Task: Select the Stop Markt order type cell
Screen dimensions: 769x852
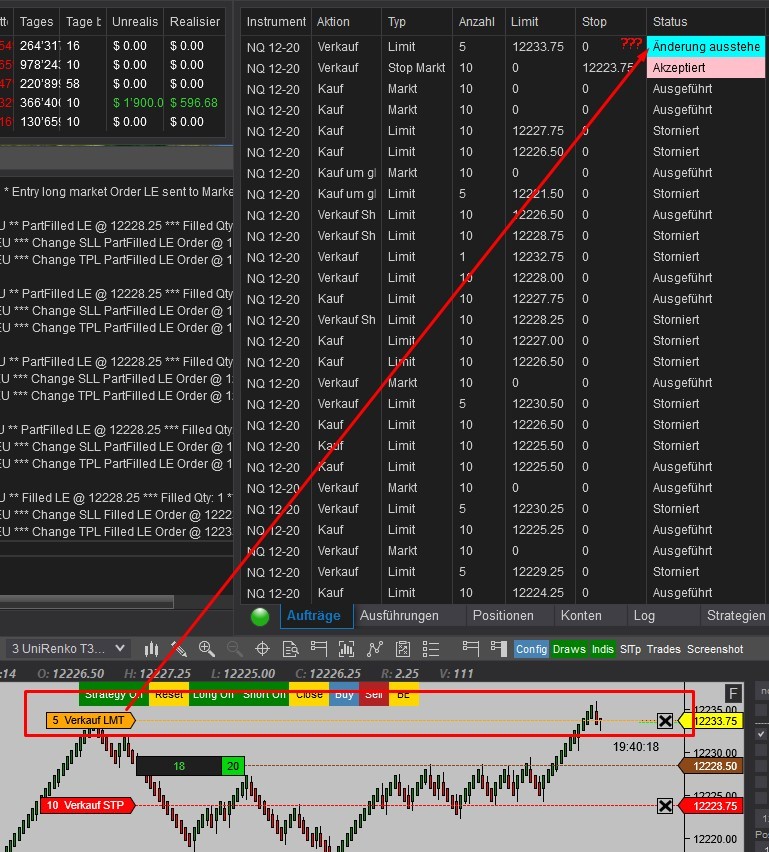Action: click(416, 68)
